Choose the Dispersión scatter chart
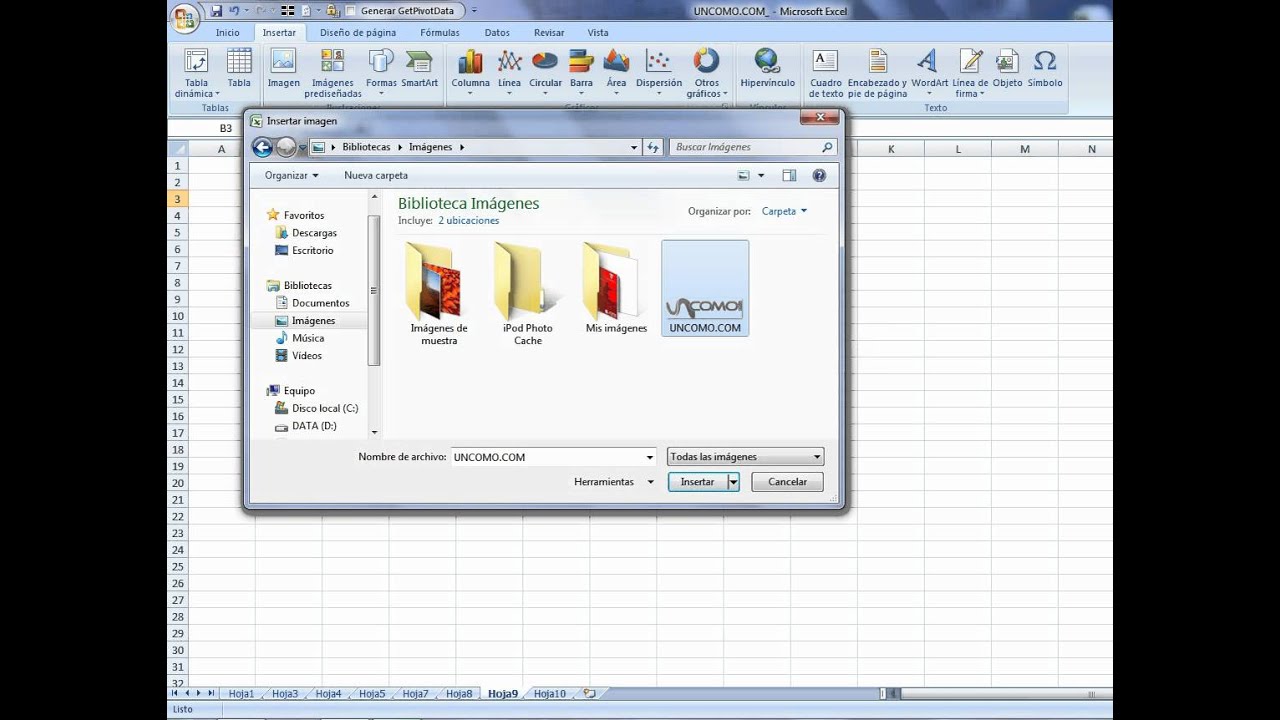This screenshot has width=1280, height=720. point(658,70)
